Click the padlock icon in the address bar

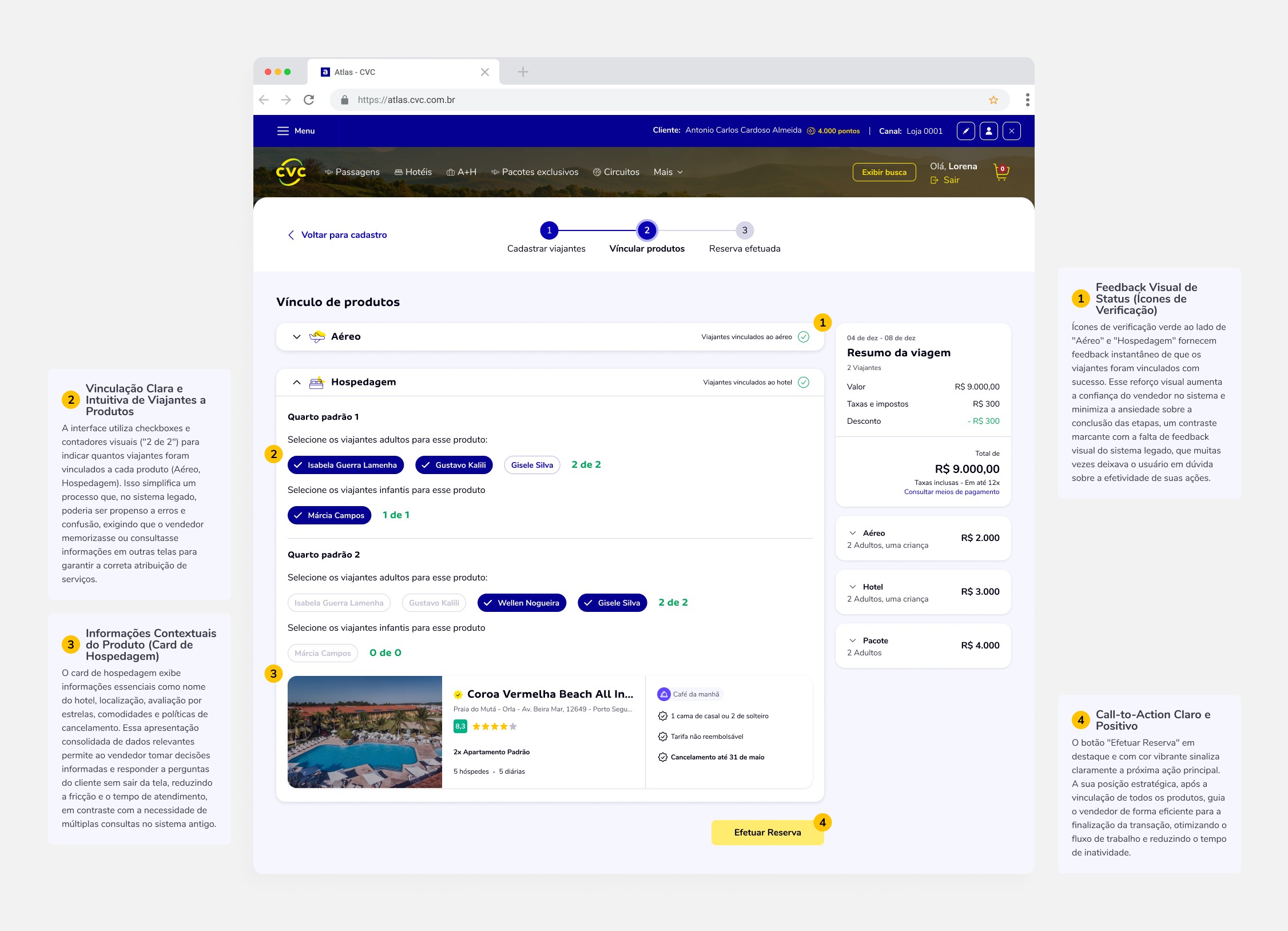point(344,100)
